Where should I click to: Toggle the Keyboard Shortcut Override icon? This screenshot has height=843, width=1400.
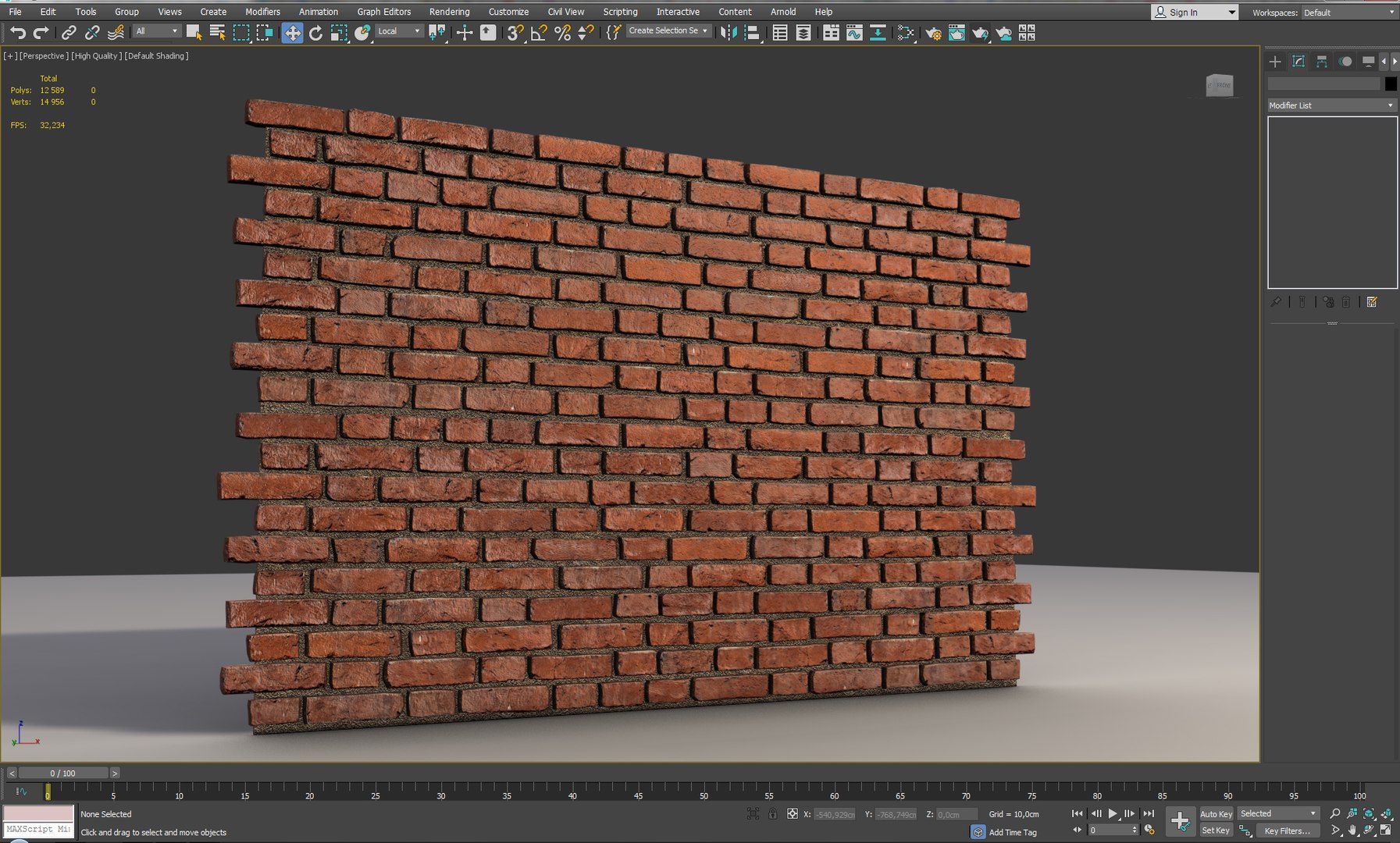488,32
